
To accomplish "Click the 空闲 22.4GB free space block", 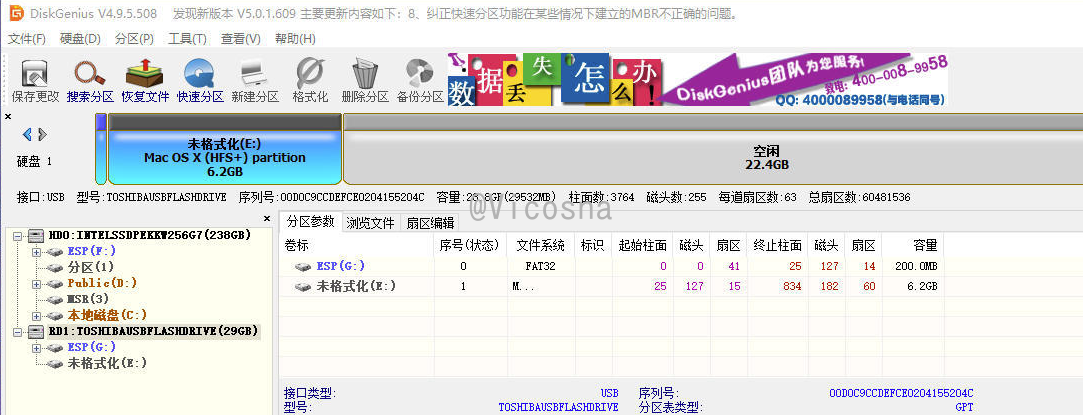I will [x=713, y=149].
